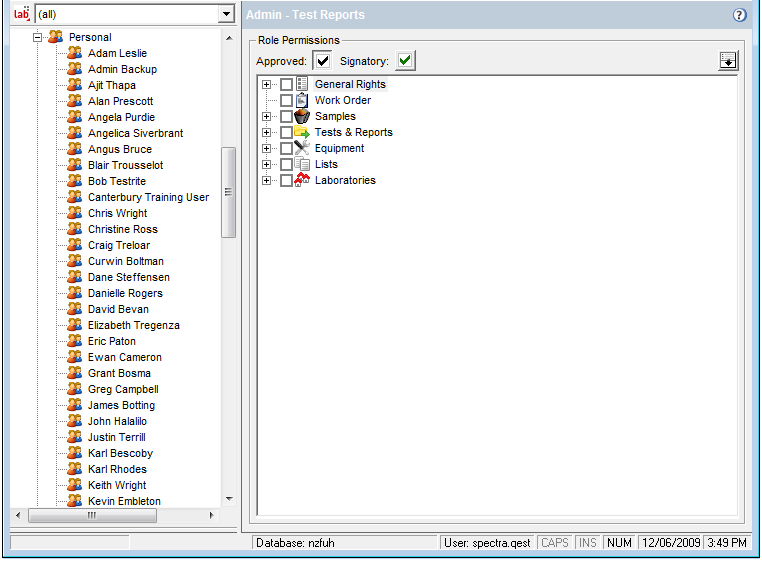
Task: Toggle the Approved checkbox
Action: pos(323,61)
